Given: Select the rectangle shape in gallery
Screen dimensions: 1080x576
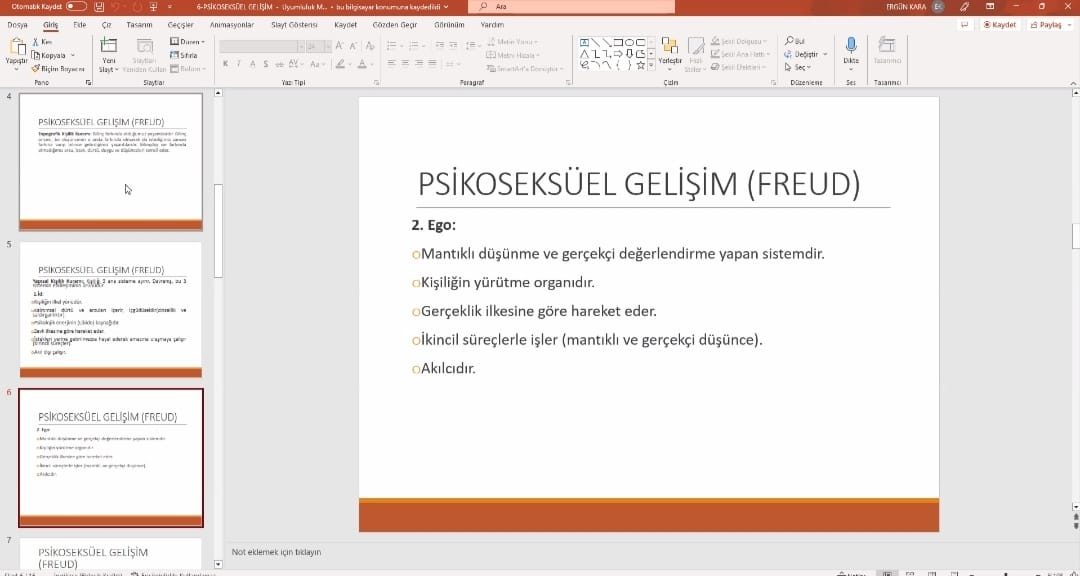Looking at the screenshot, I should coord(618,42).
